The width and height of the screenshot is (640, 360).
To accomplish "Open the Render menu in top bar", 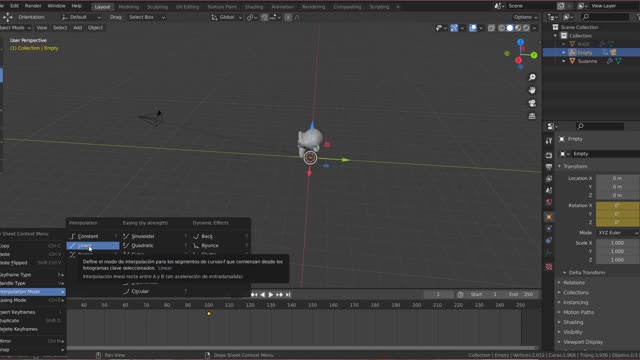I will pos(33,6).
